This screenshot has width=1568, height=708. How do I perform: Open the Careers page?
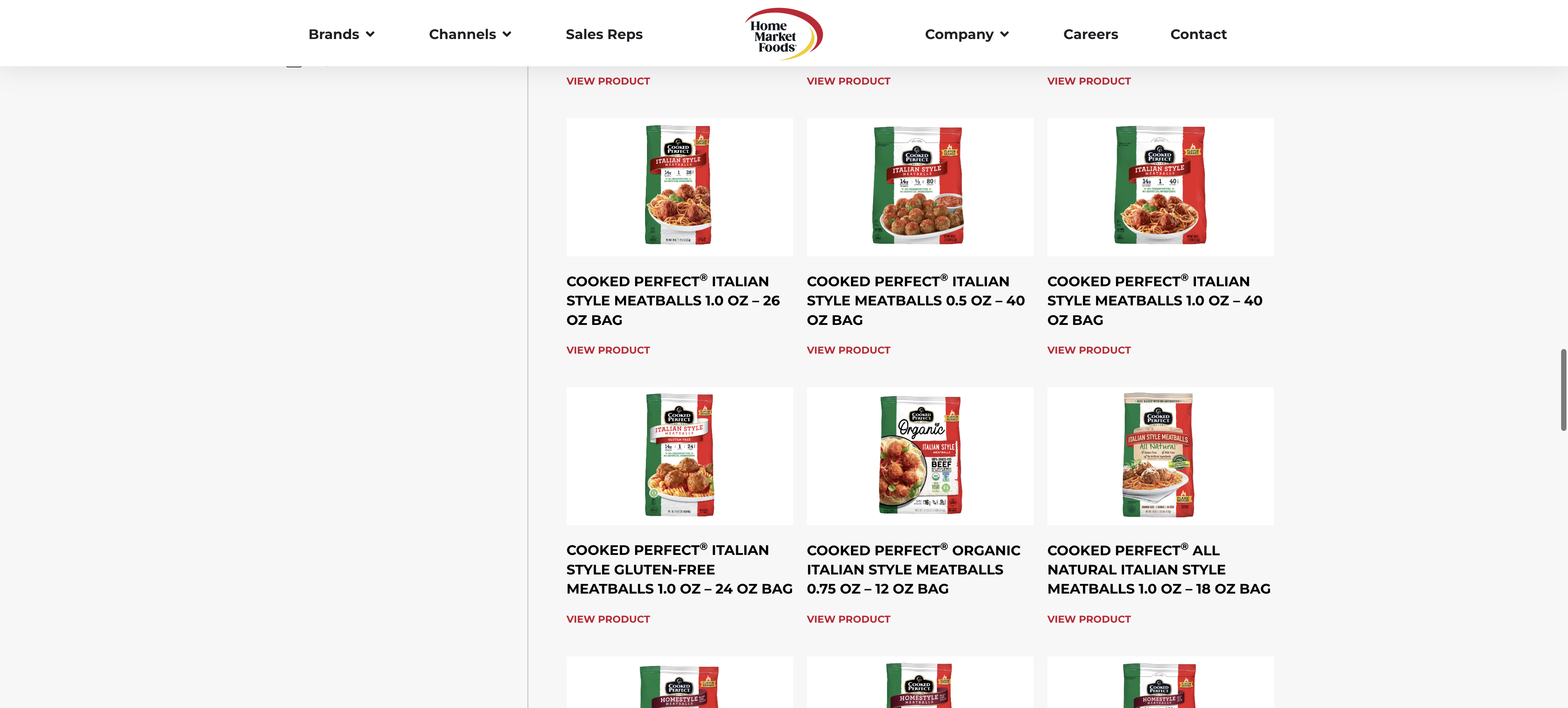(1090, 34)
